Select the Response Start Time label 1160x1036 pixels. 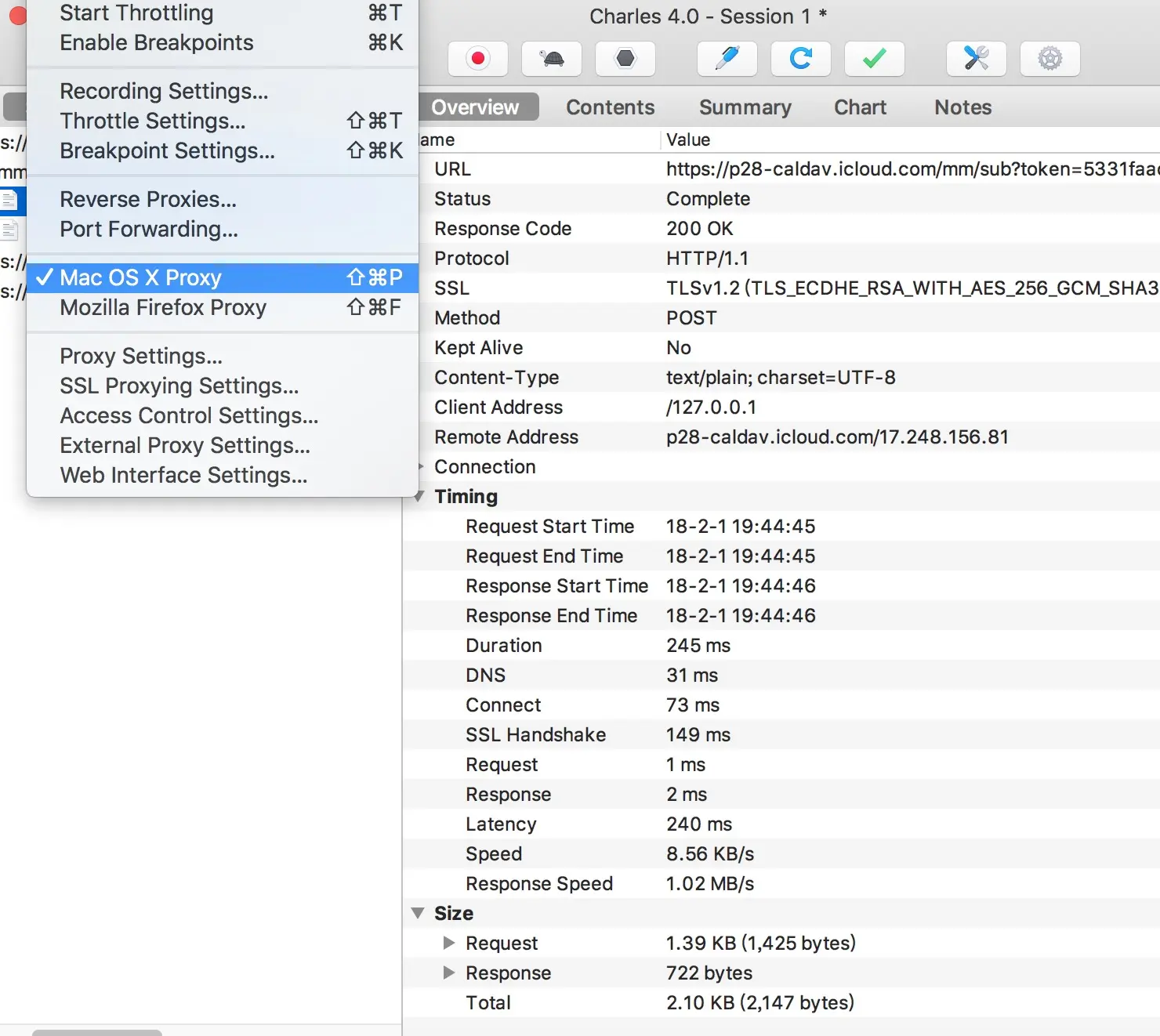(557, 586)
